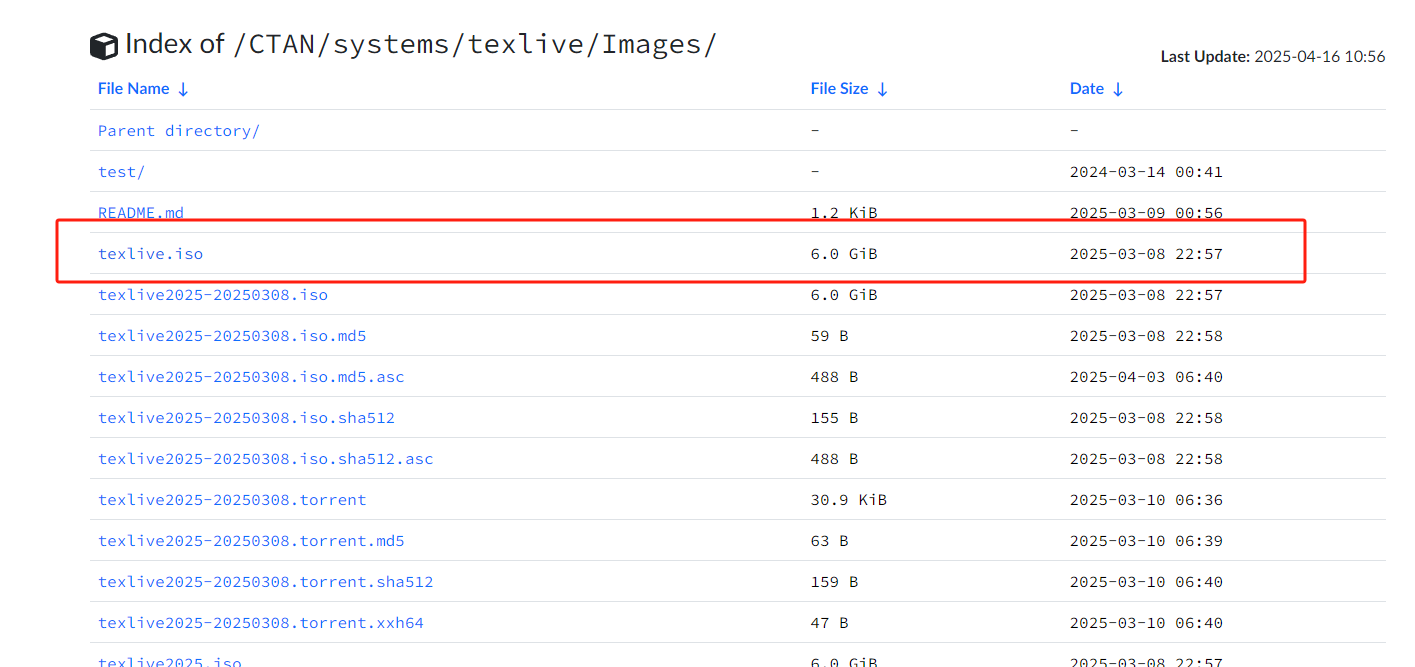Open texlive2025-20250308.iso.sha512 link
Screen dimensions: 1415x667
pos(246,418)
